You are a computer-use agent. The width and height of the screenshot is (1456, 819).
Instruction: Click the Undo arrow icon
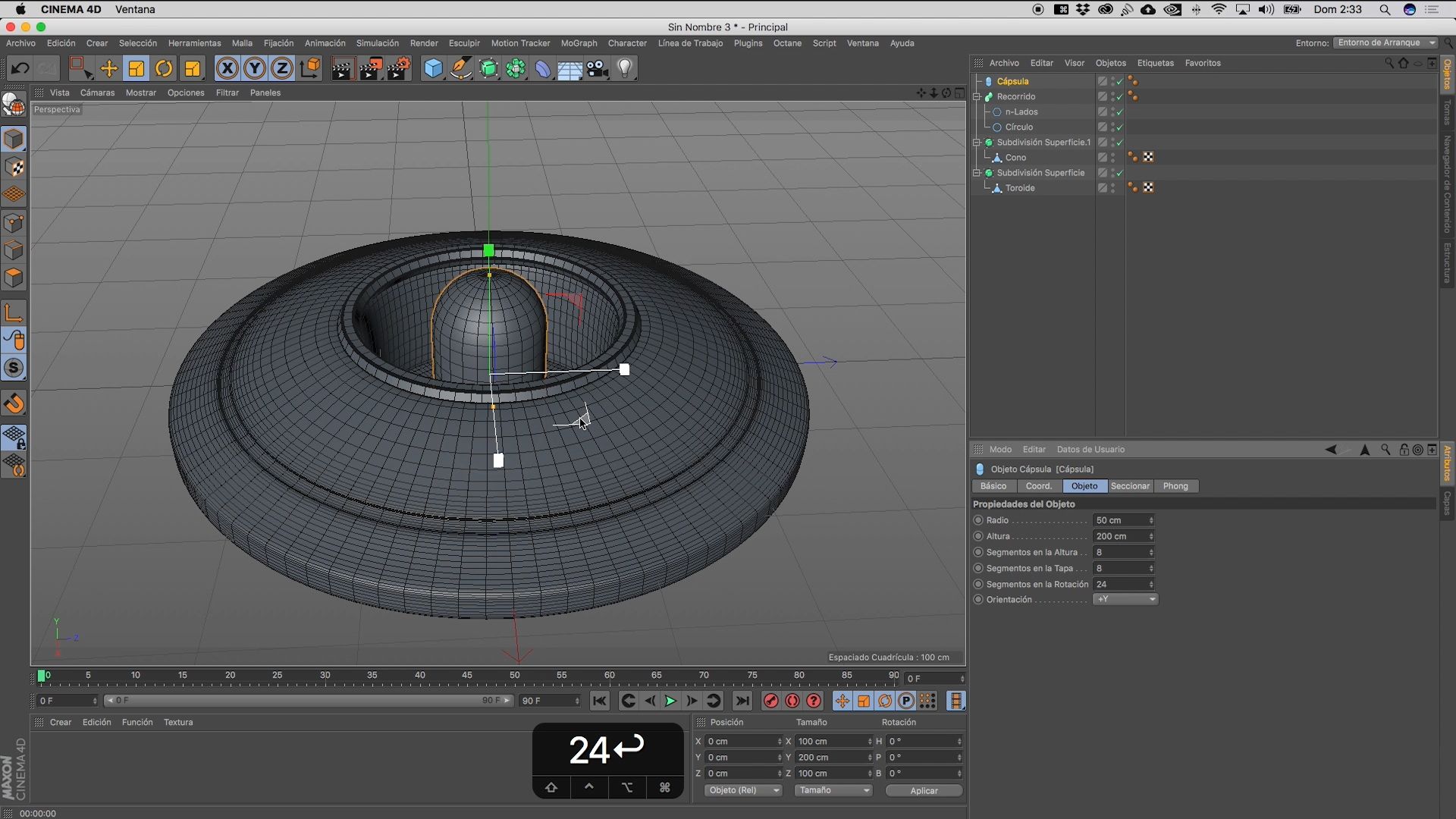tap(20, 68)
